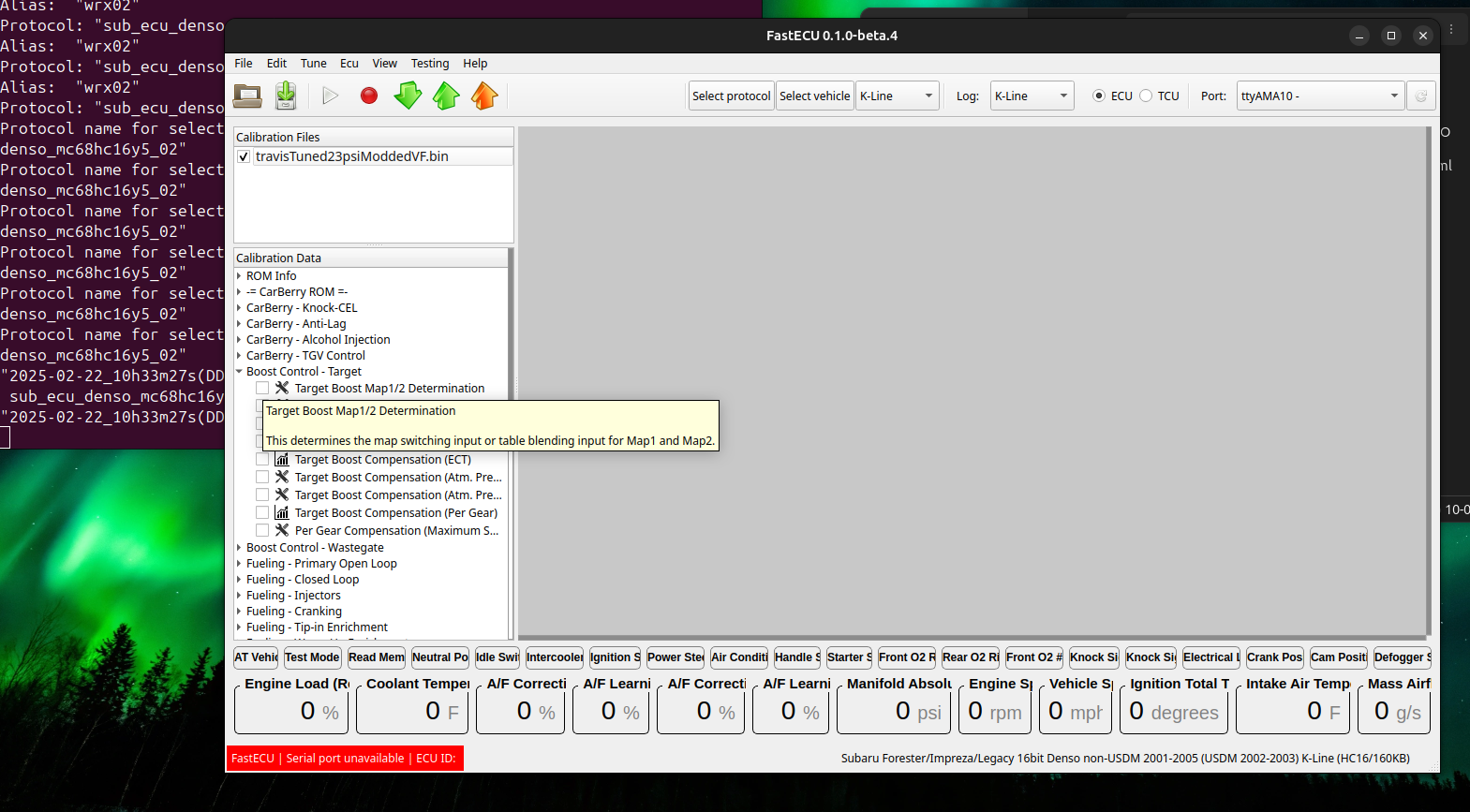
Task: Expand Fueling - Closed Loop category
Action: coord(239,580)
